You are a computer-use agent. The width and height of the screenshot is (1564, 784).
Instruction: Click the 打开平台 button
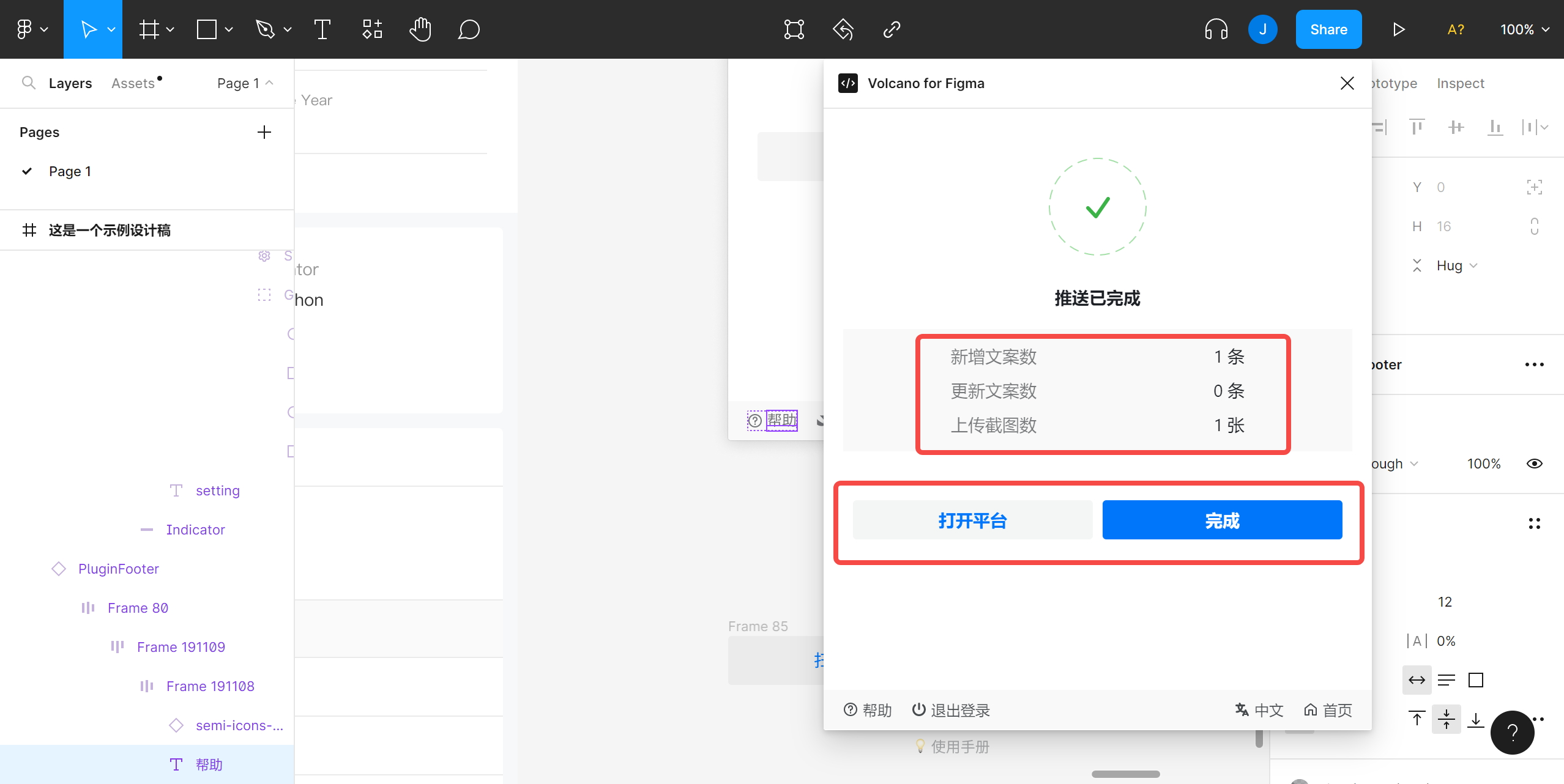tap(972, 520)
